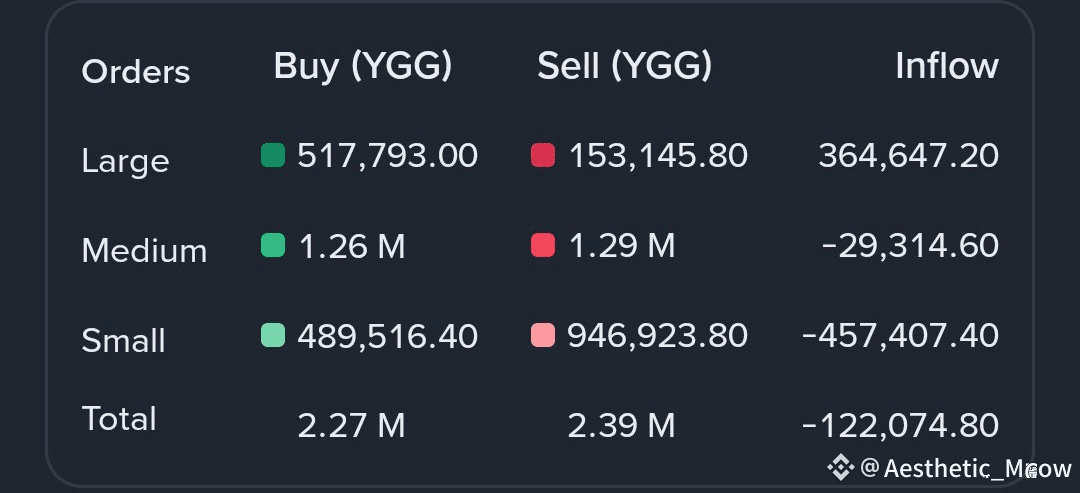Select the Small orders row label
Viewport: 1080px width, 493px height.
(123, 340)
